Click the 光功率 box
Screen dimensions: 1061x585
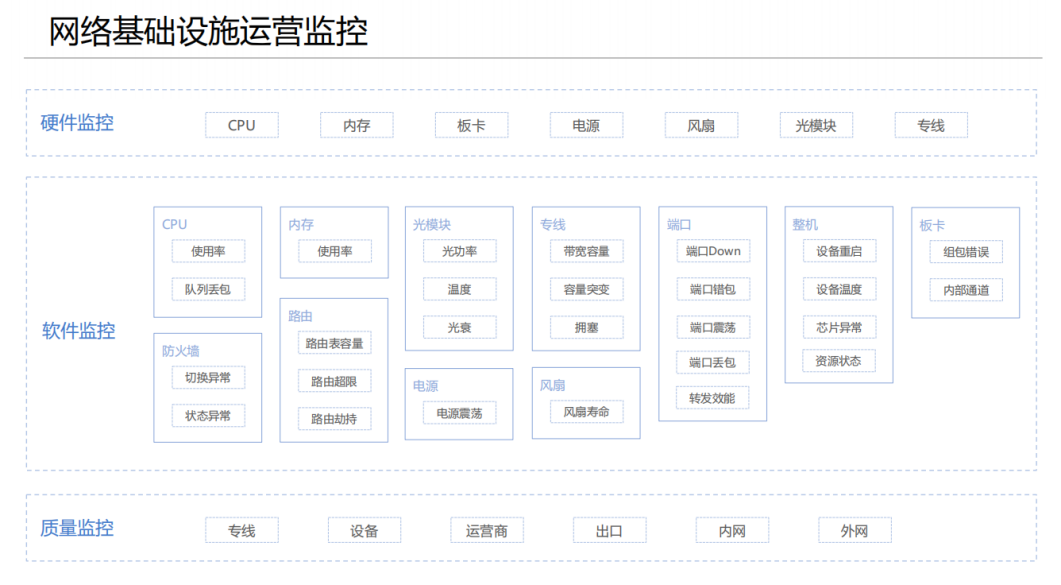point(459,251)
